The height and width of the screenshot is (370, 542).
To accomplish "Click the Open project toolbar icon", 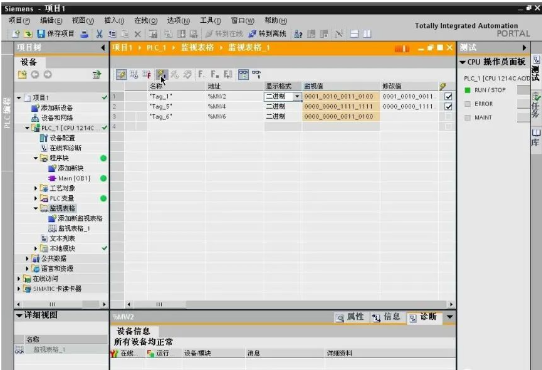I will click(28, 34).
